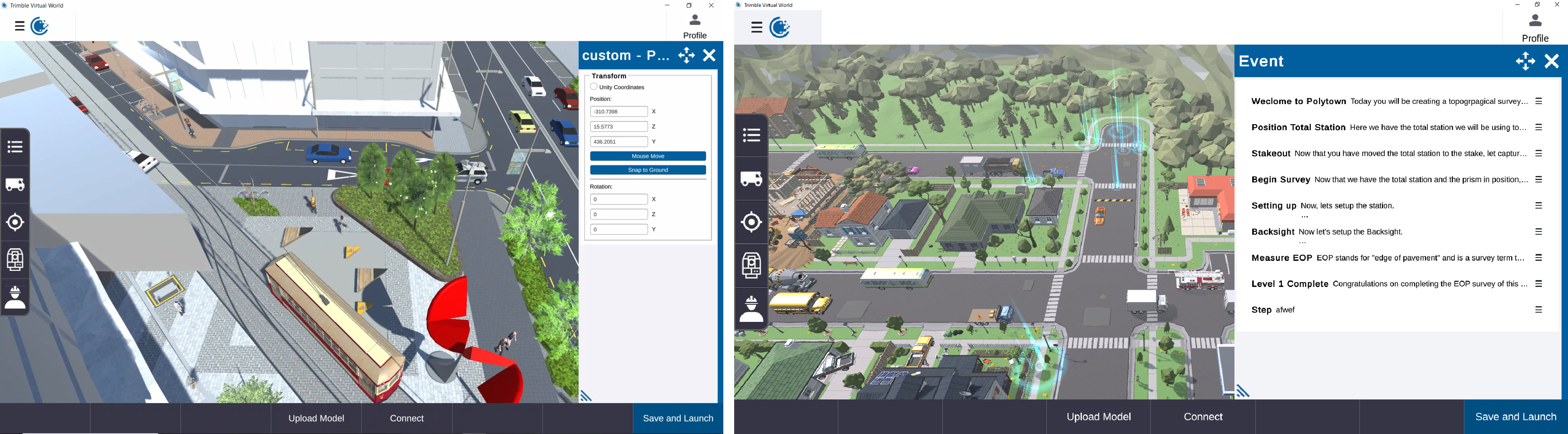Click the Trimble logo icon in the right window
This screenshot has width=1568, height=434.
[780, 27]
